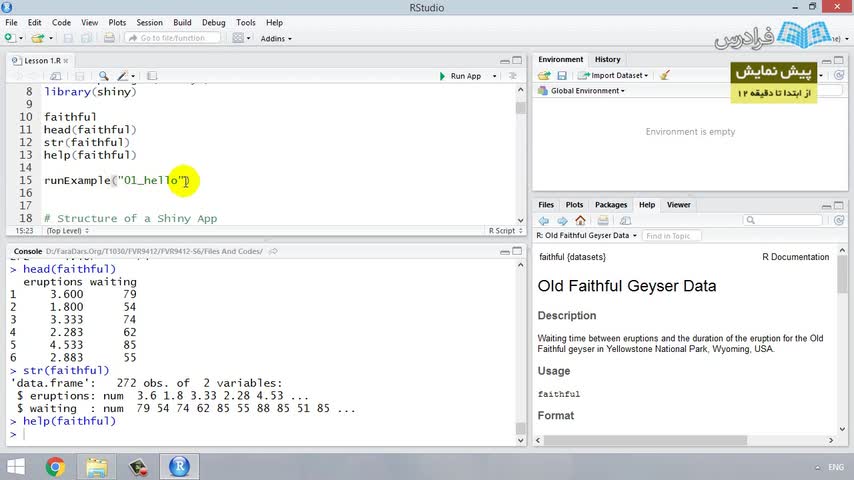Click the Refresh icon in Environment pane
The width and height of the screenshot is (854, 480).
point(839,75)
